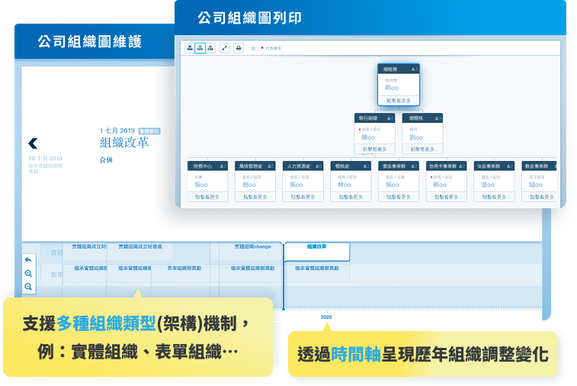
Task: Click the name 郭oo on the 總經理 card
Action: pyautogui.click(x=392, y=88)
